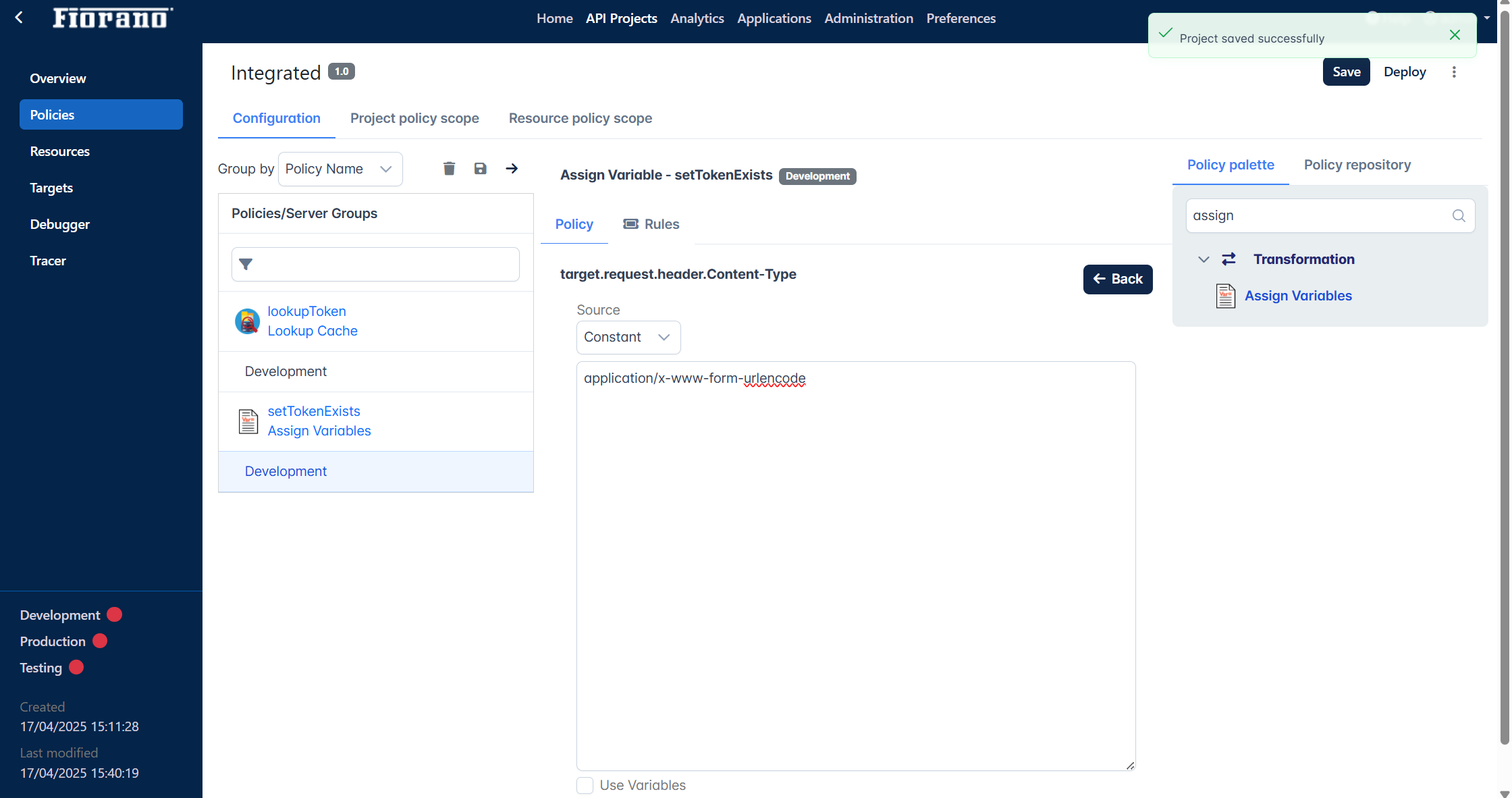
Task: Open the Policy repository tab
Action: (x=1357, y=165)
